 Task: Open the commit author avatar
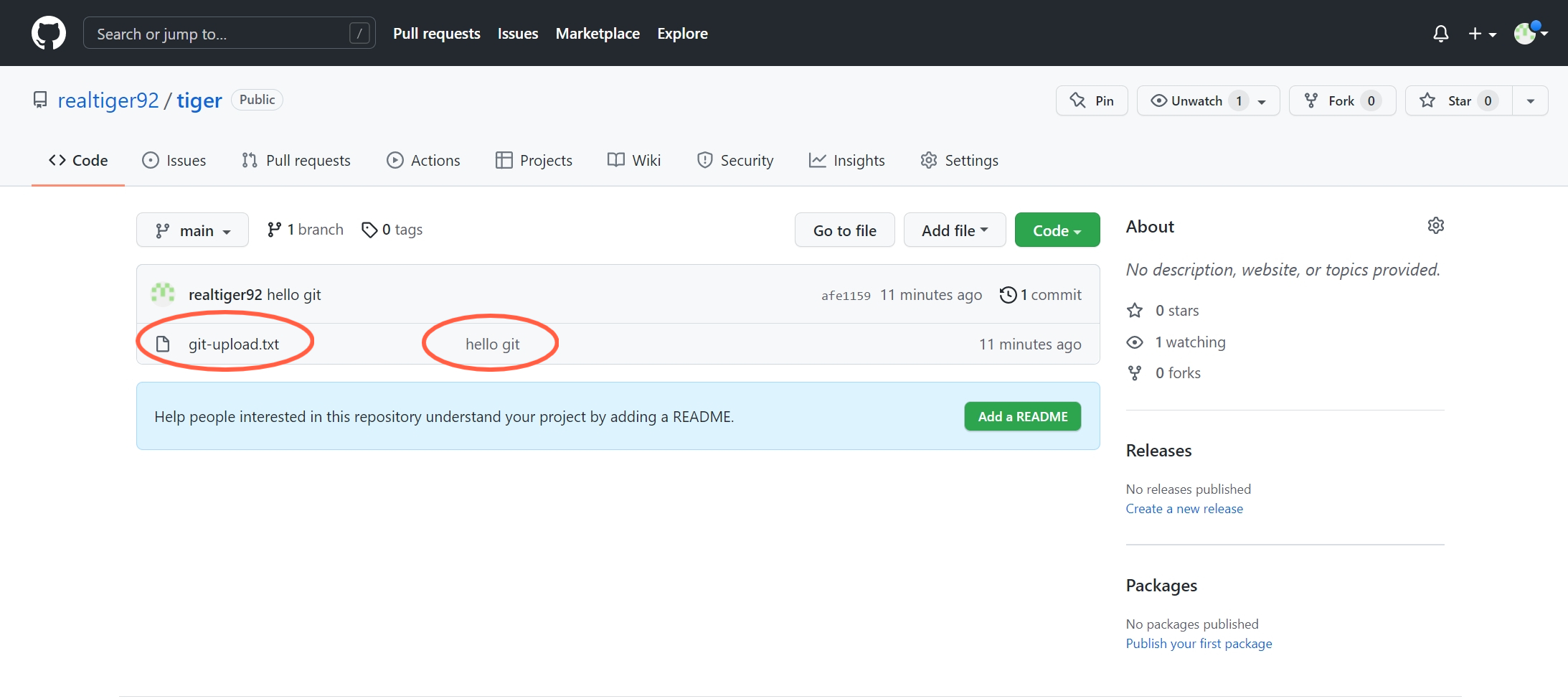(x=163, y=294)
